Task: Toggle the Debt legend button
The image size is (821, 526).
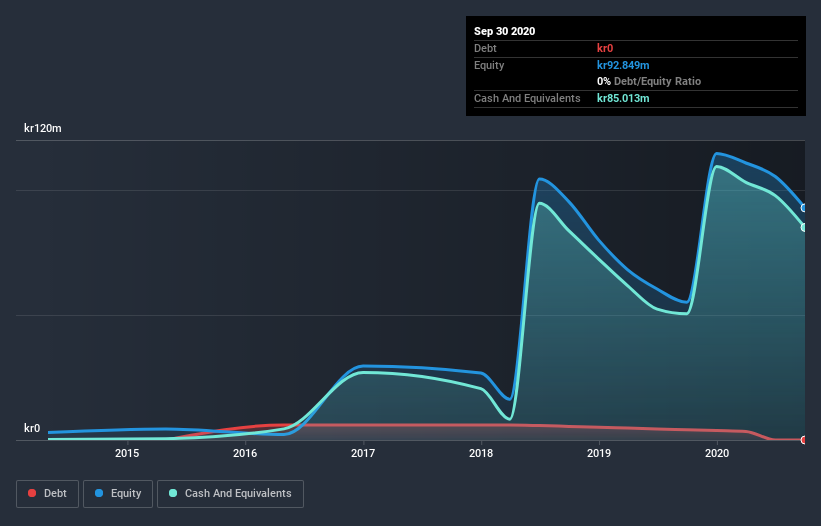Action: [47, 494]
